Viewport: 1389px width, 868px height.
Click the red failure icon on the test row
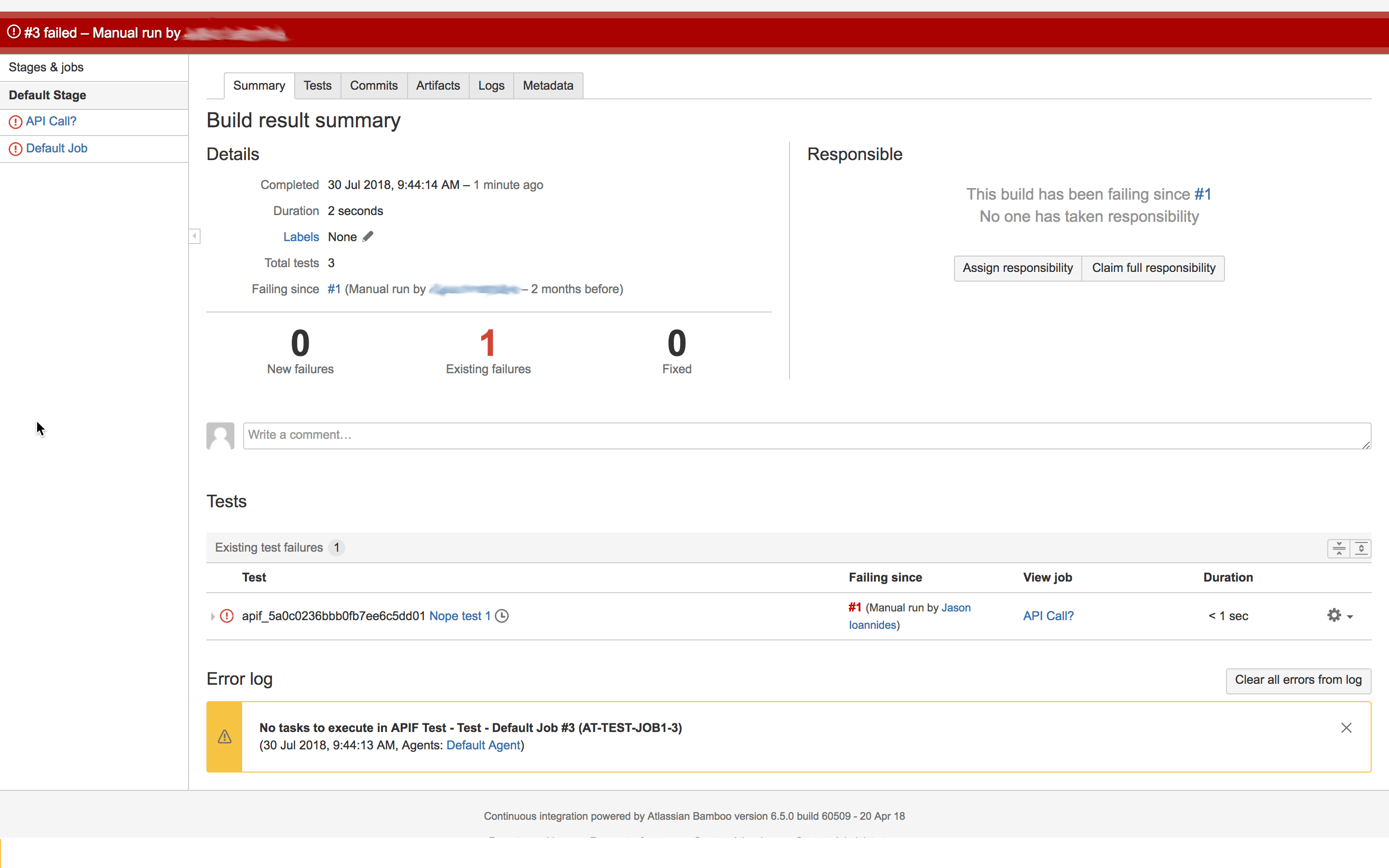(x=227, y=616)
